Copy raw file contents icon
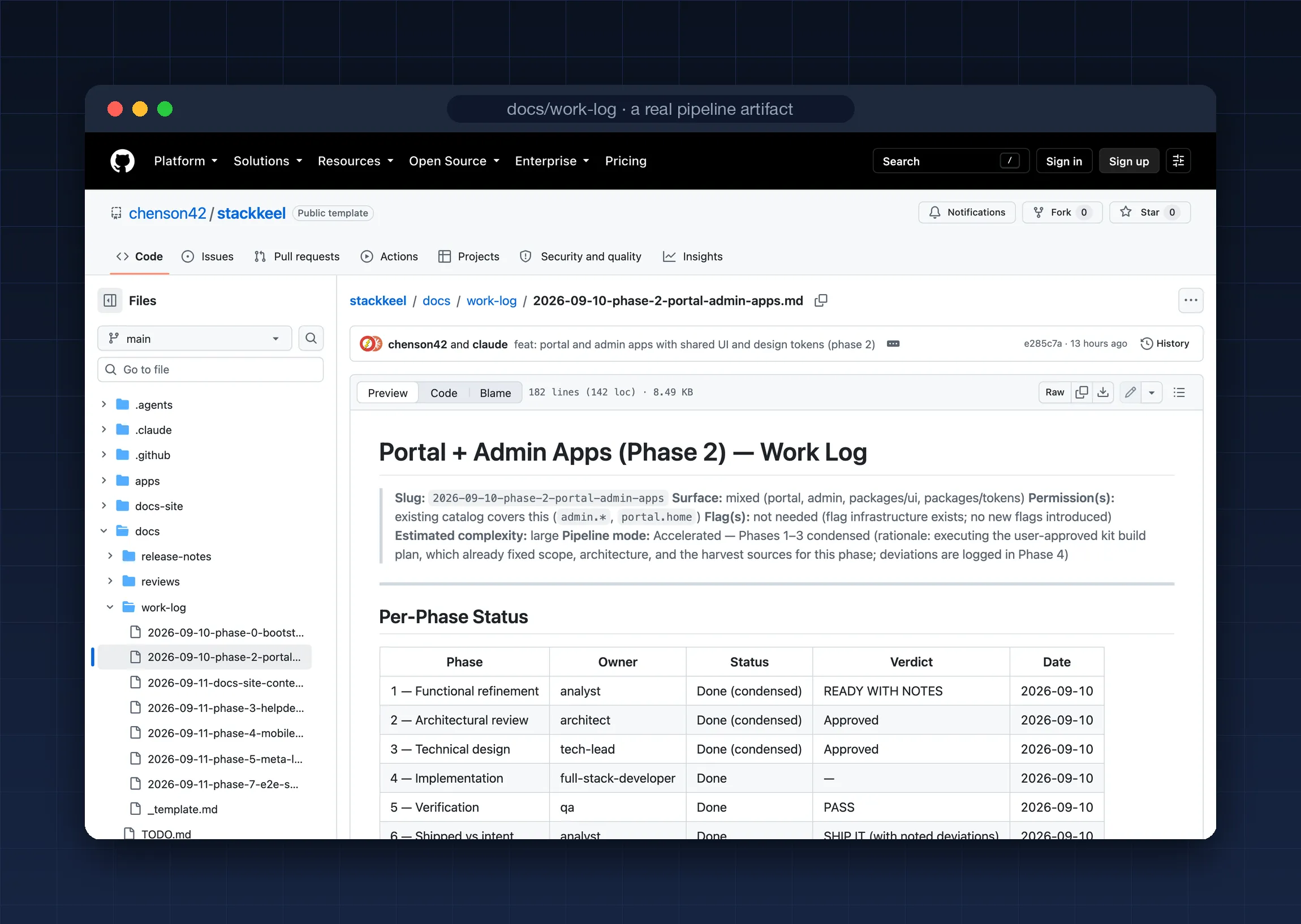 coord(1082,392)
